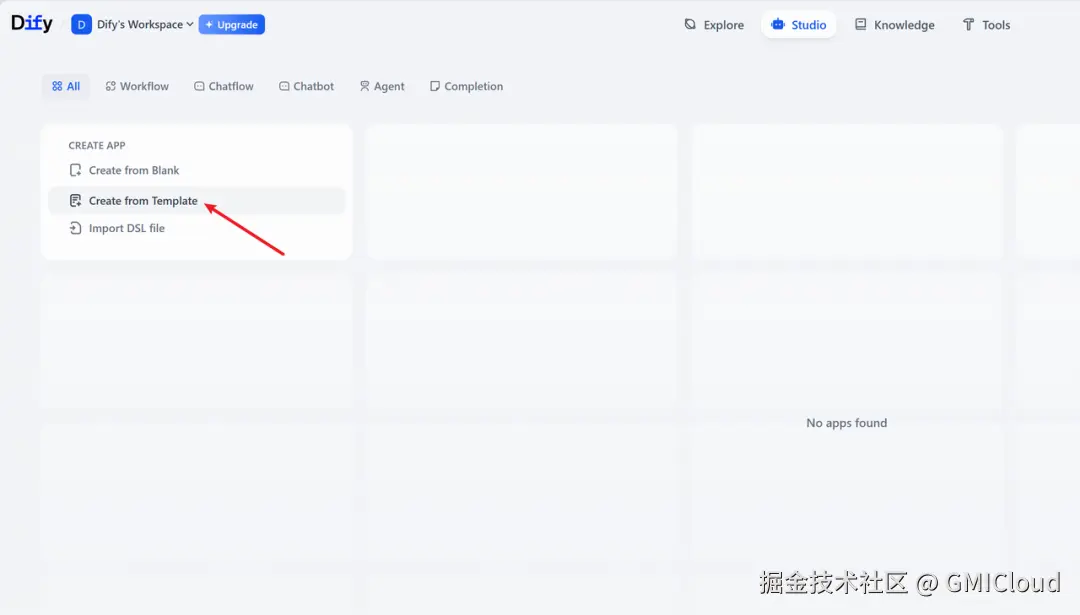The height and width of the screenshot is (615, 1080).
Task: Click the workspace 'D' avatar
Action: tap(80, 23)
